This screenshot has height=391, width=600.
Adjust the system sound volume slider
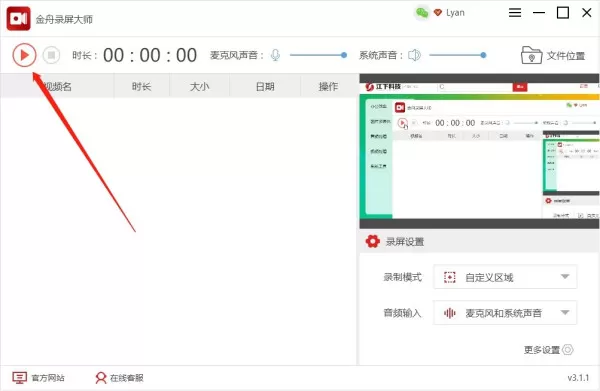458,55
